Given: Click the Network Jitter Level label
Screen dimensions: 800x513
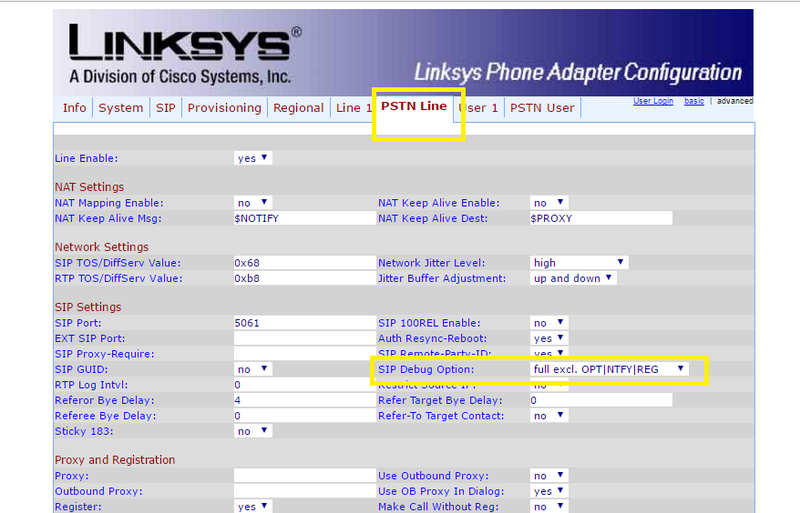Looking at the screenshot, I should (x=432, y=263).
